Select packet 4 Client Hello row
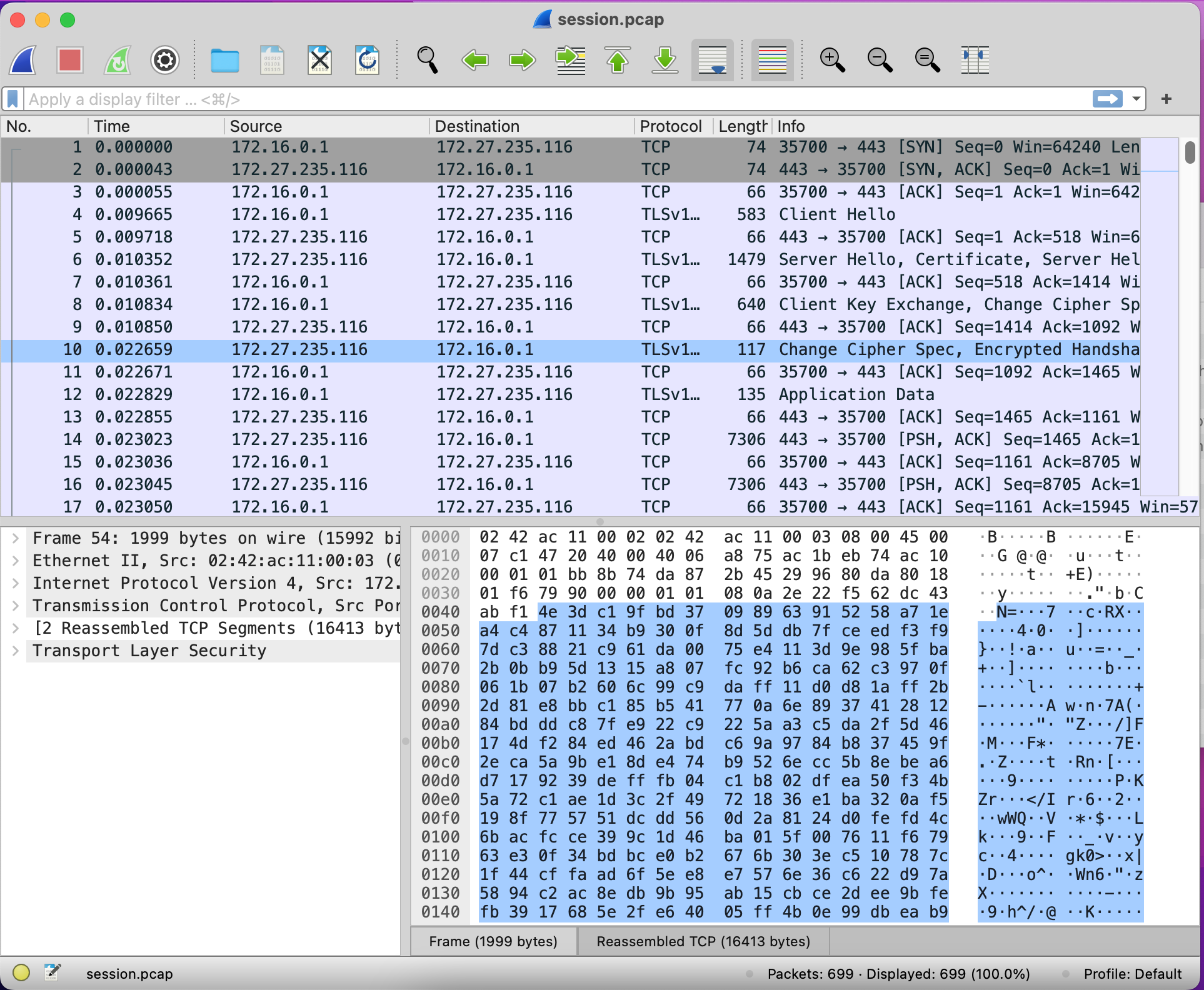Screen dimensions: 1204x990 coord(570,214)
